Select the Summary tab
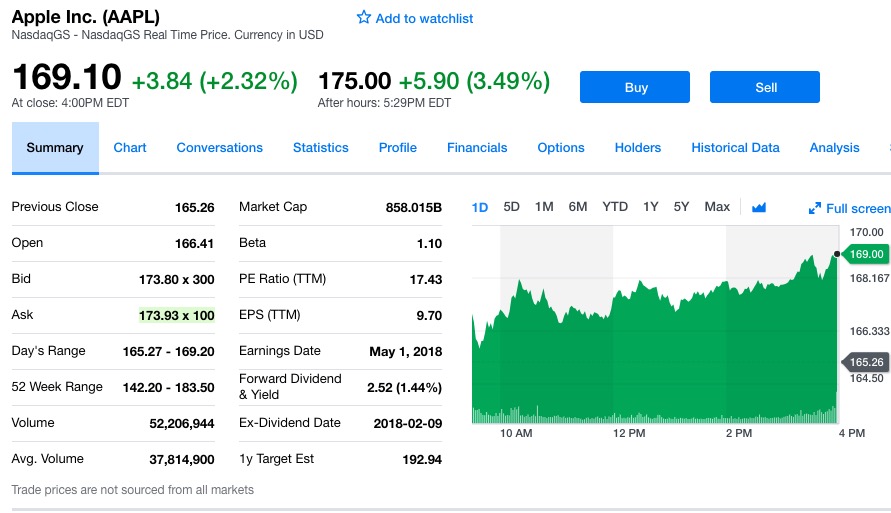891x513 pixels. tap(55, 148)
